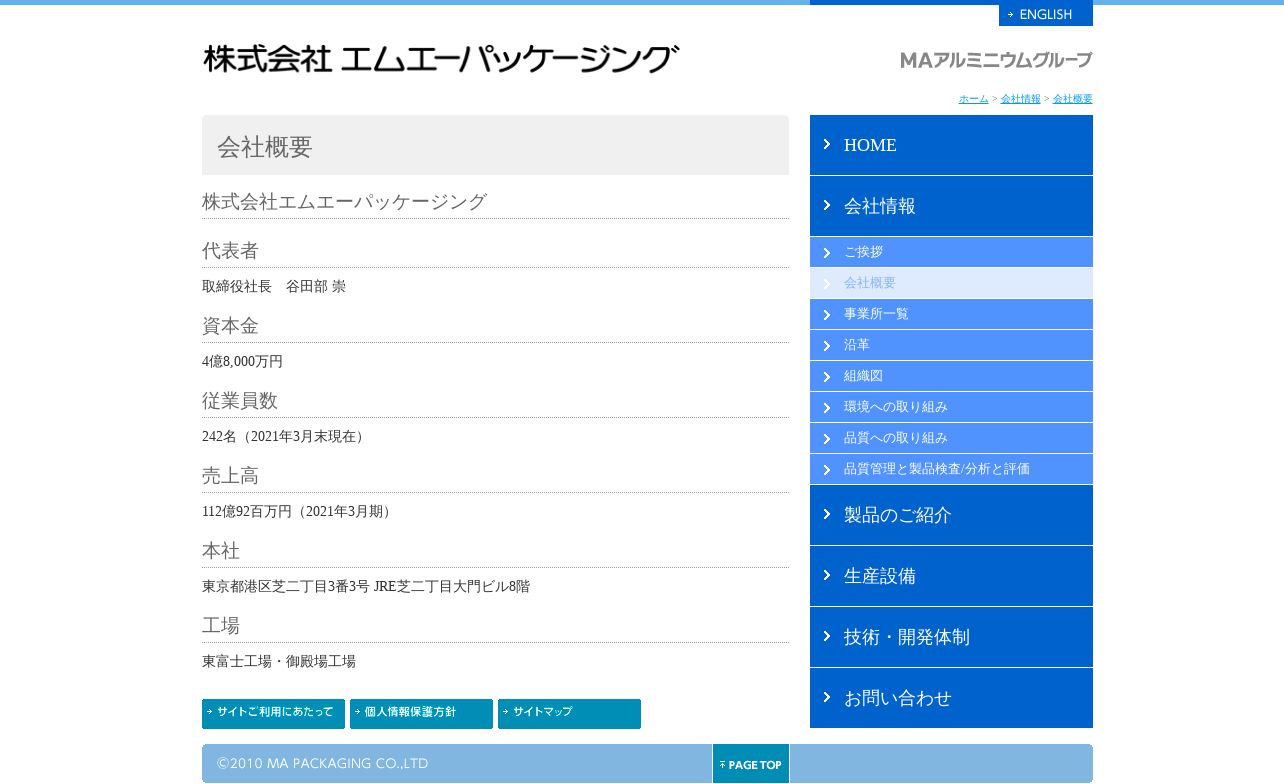The width and height of the screenshot is (1284, 784).
Task: Open the 会社情報 breadcrumb link
Action: (1020, 99)
